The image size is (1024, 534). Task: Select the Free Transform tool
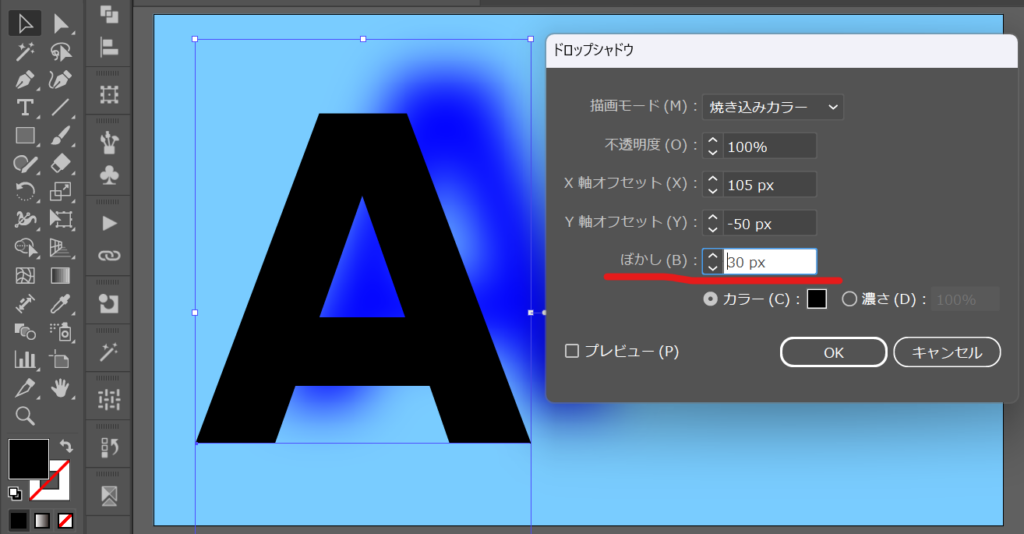[x=61, y=219]
